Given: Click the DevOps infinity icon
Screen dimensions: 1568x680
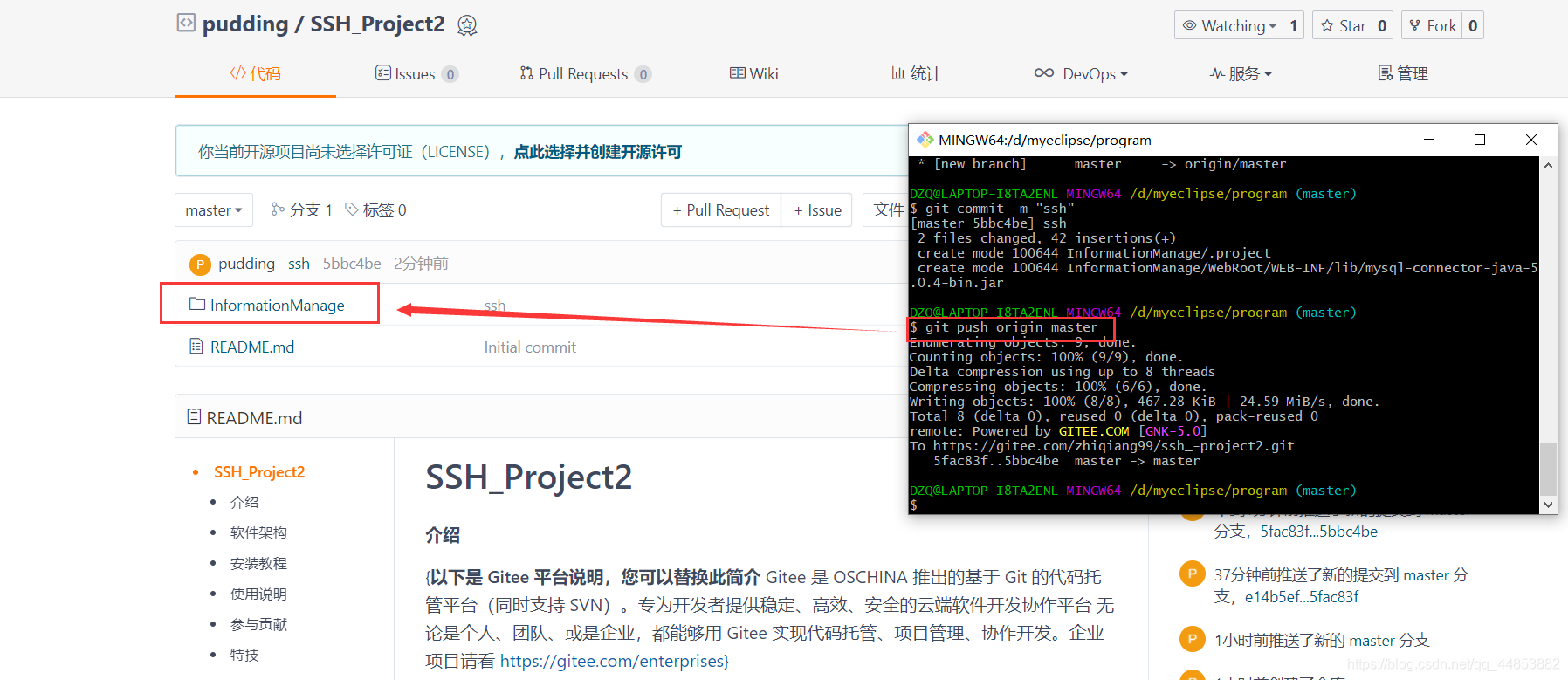Looking at the screenshot, I should pyautogui.click(x=1044, y=73).
